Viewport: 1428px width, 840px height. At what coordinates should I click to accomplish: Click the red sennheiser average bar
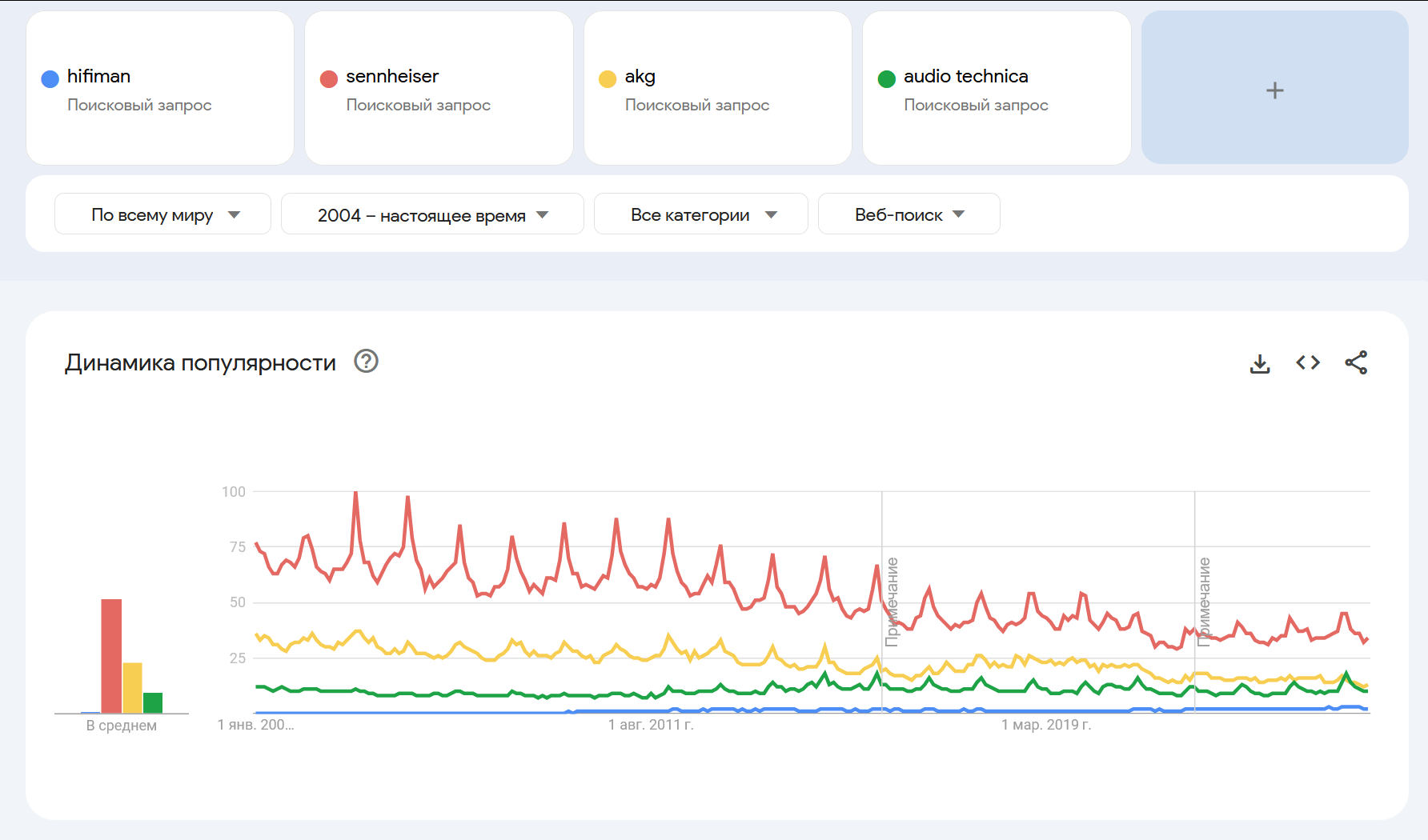click(x=111, y=656)
